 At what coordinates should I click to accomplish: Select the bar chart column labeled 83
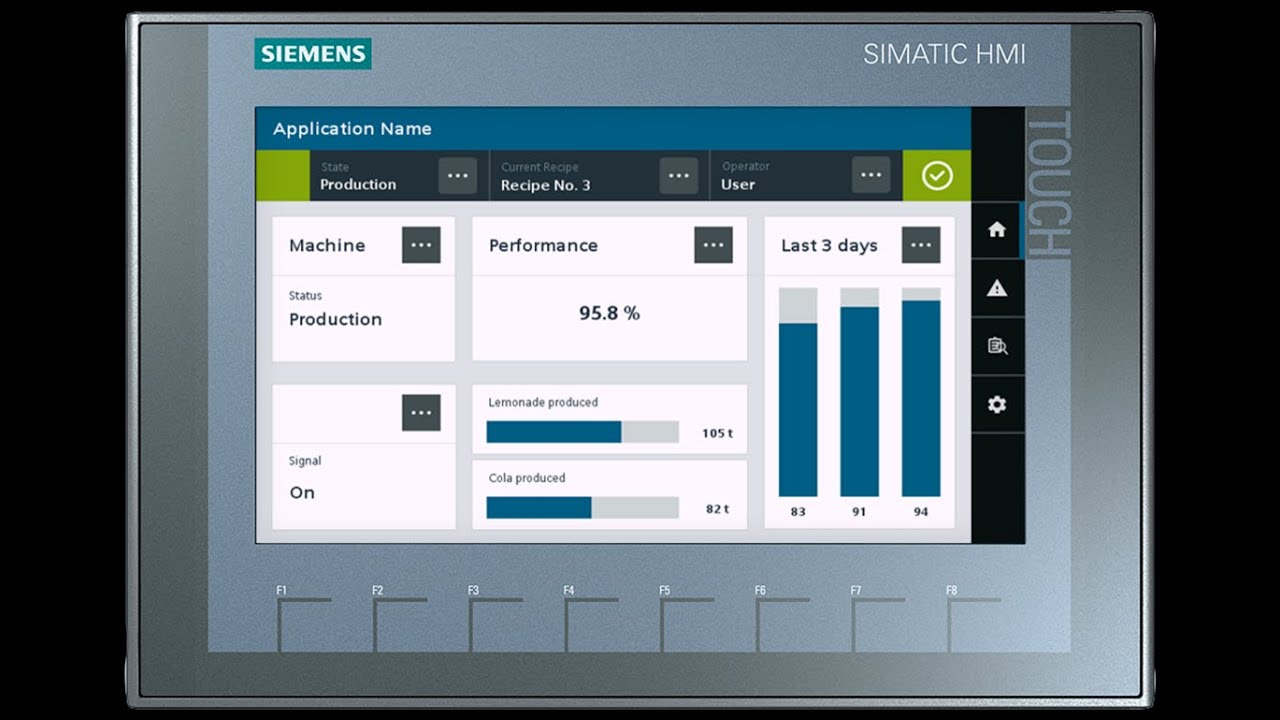tap(798, 392)
